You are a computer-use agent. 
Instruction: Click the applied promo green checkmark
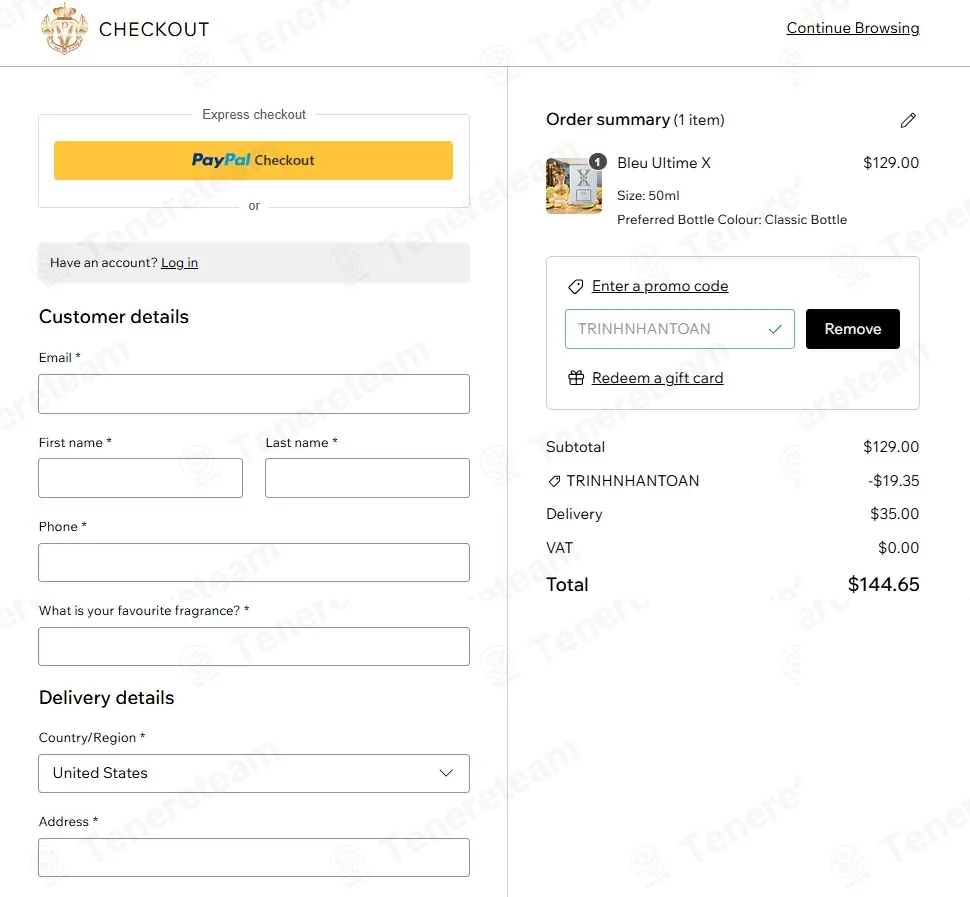(x=775, y=329)
